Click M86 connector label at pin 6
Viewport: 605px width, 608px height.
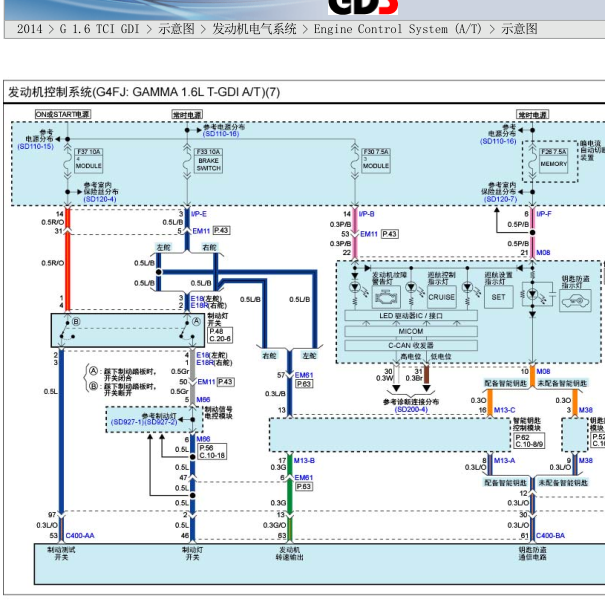(203, 439)
